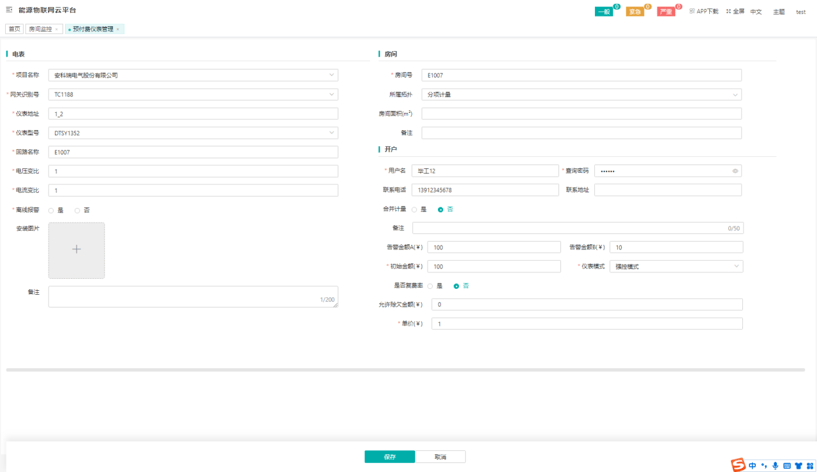Select the 预付费仪表管理 tab

[93, 29]
